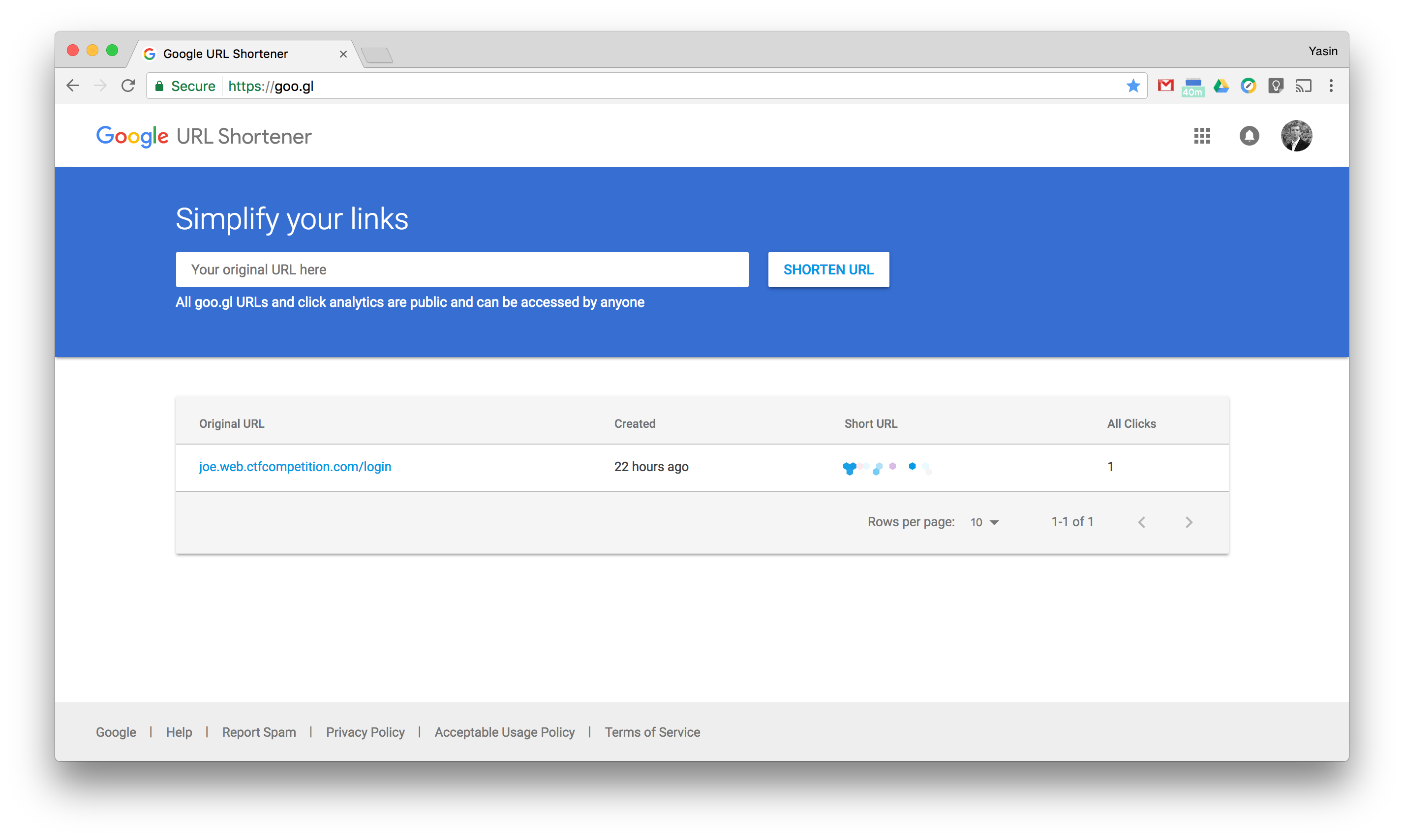
Task: Click the Cast icon in toolbar
Action: 1303,86
